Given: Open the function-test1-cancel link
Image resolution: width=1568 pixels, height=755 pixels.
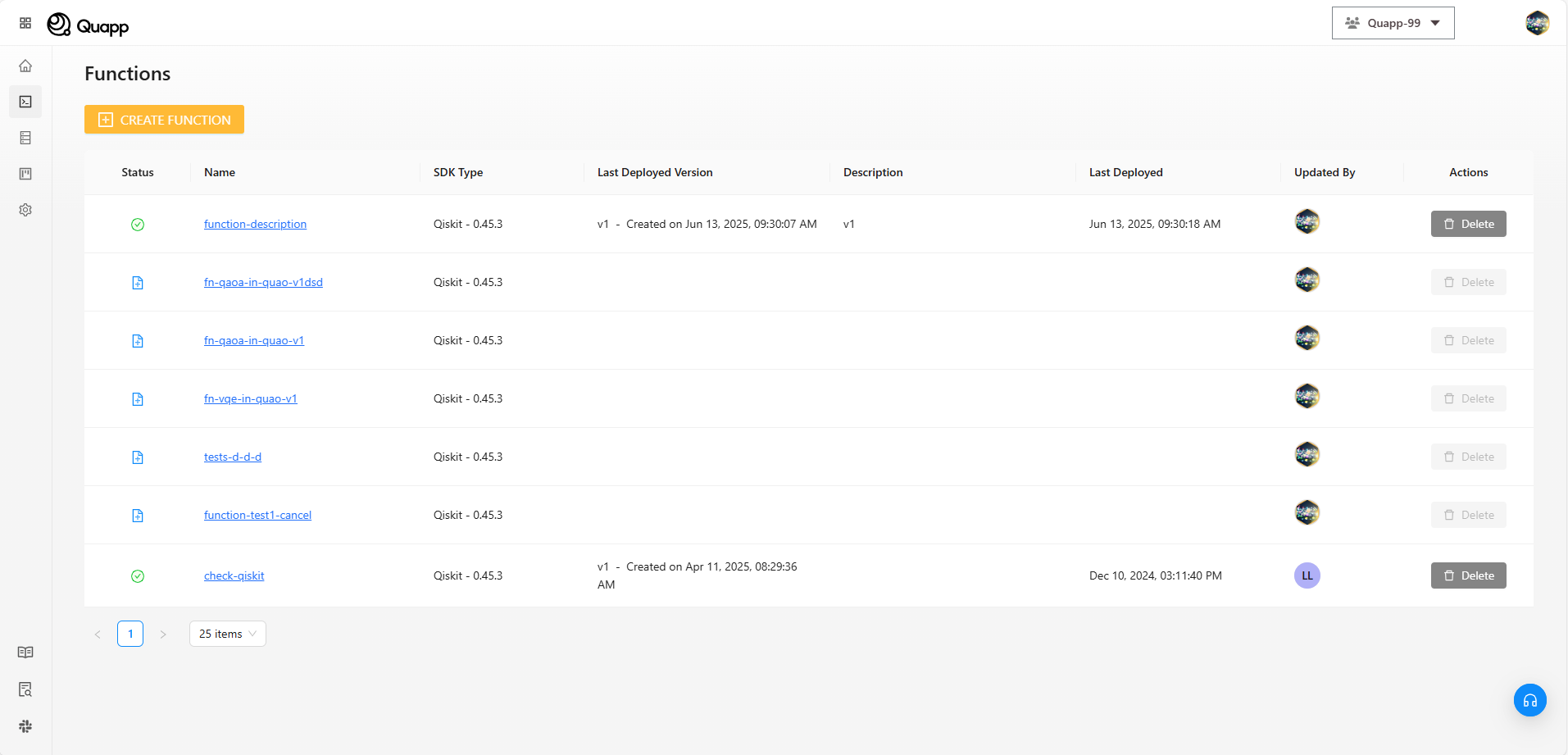Looking at the screenshot, I should [257, 516].
